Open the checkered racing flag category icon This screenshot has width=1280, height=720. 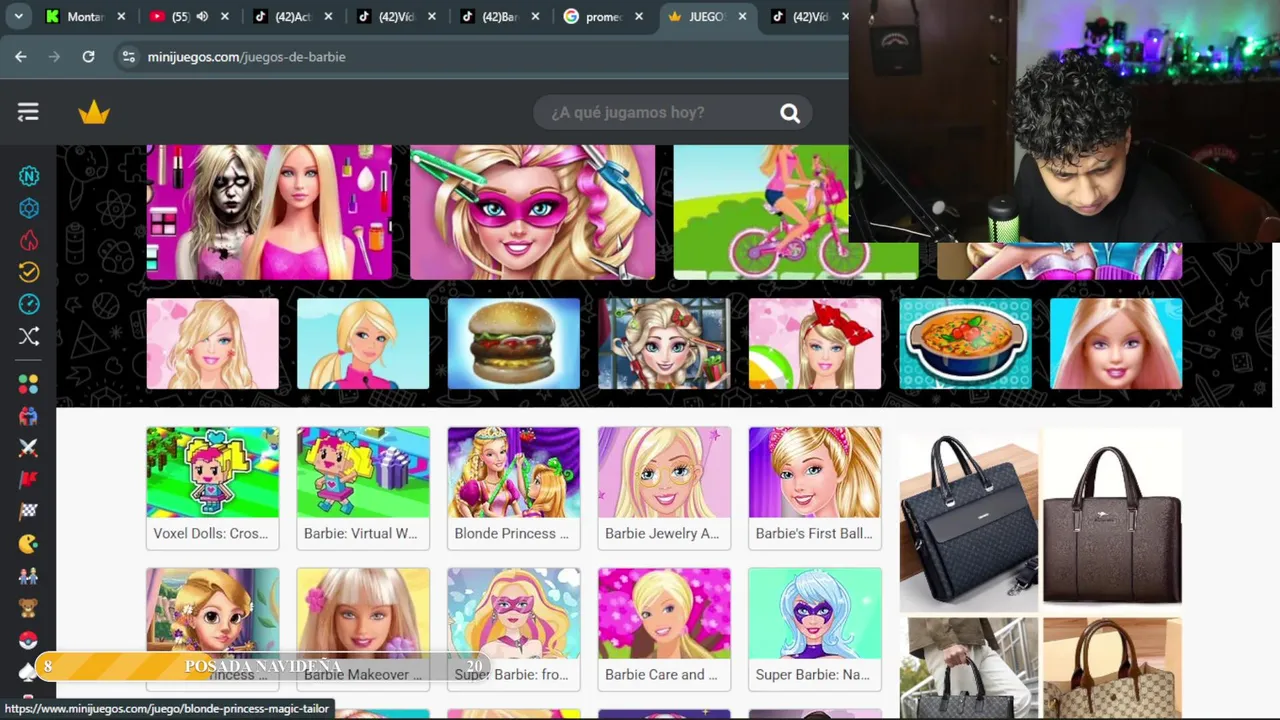pyautogui.click(x=29, y=511)
